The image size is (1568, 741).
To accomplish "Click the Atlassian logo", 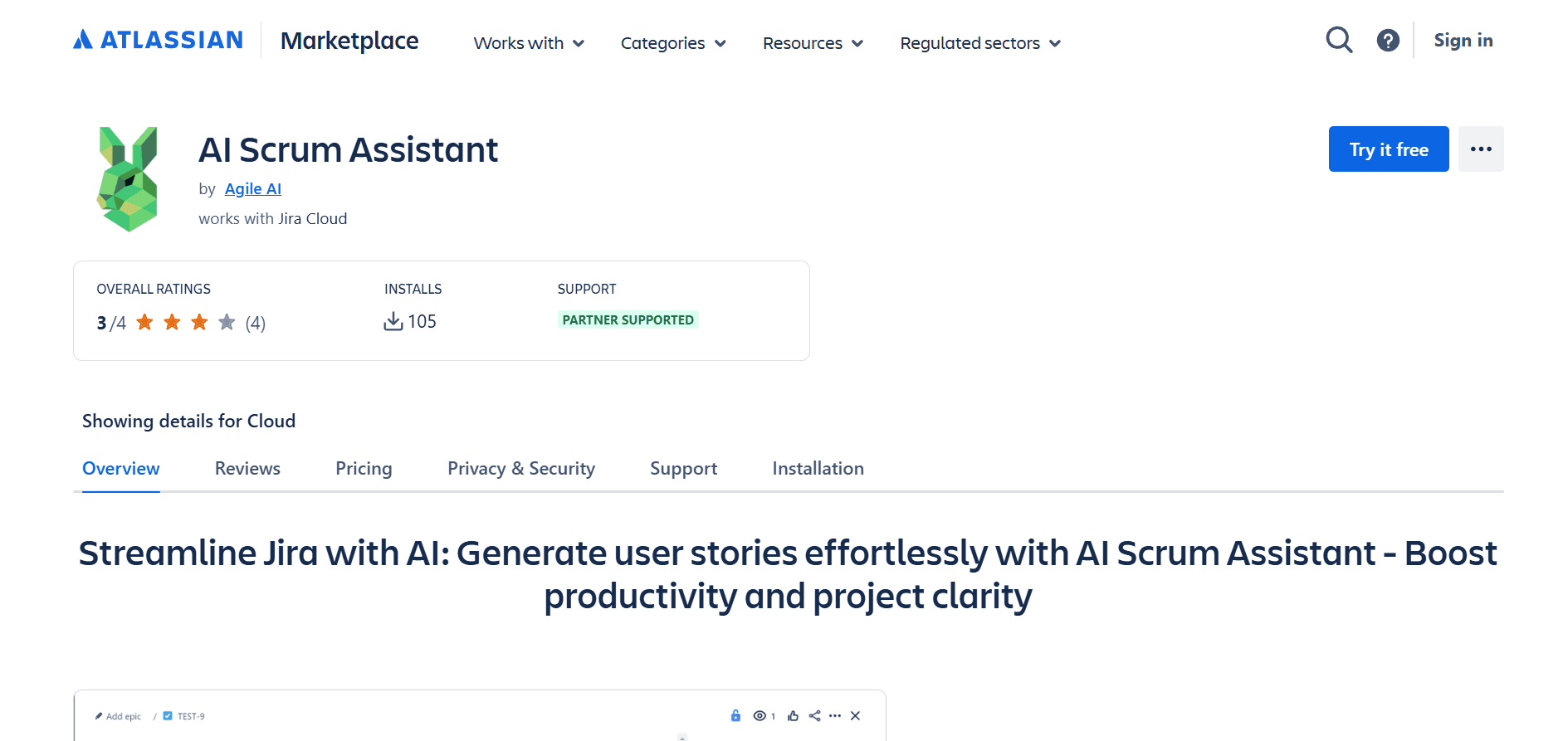I will point(158,38).
